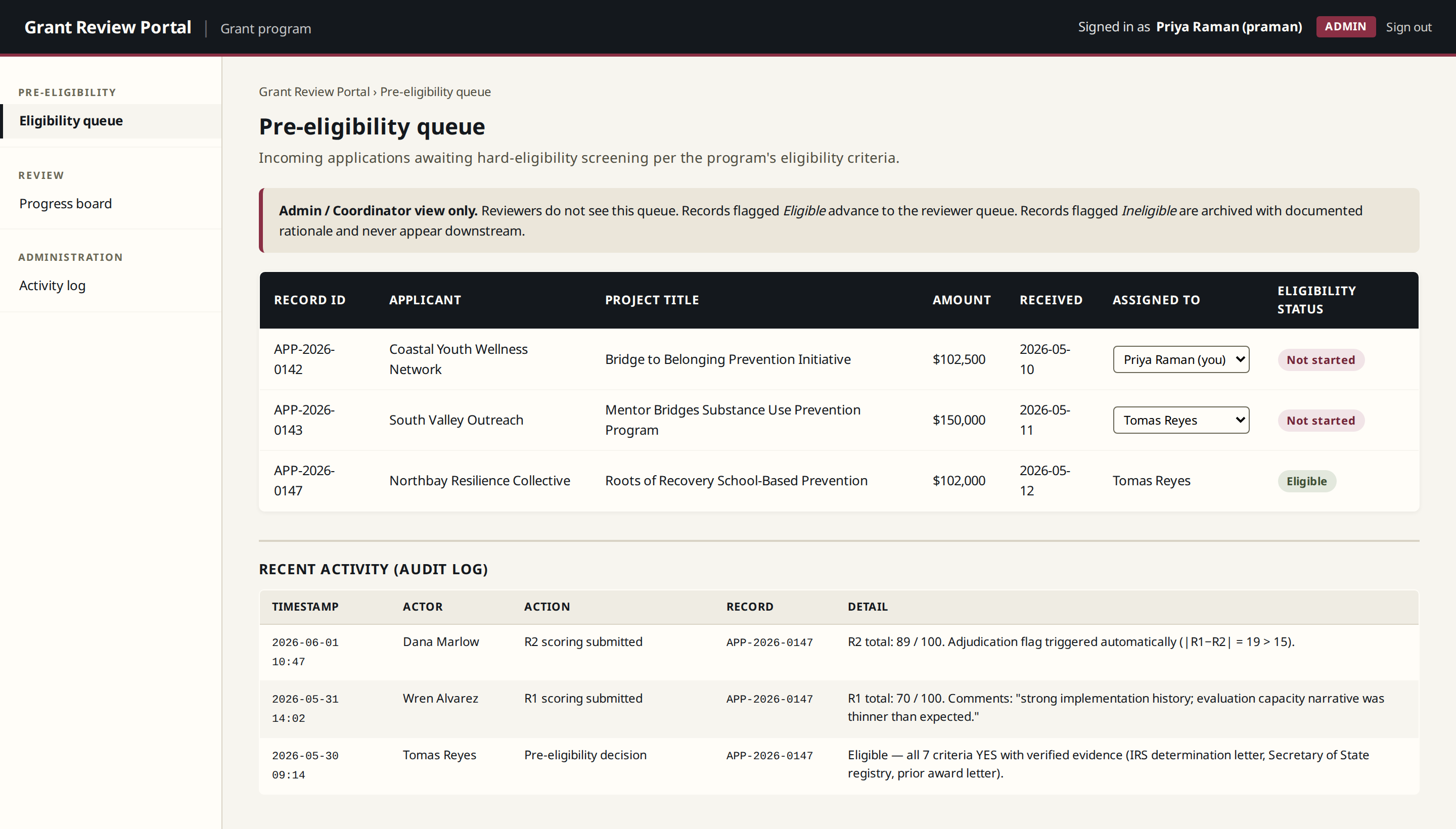The height and width of the screenshot is (829, 1456).
Task: Open the Activity log page
Action: coord(53,285)
